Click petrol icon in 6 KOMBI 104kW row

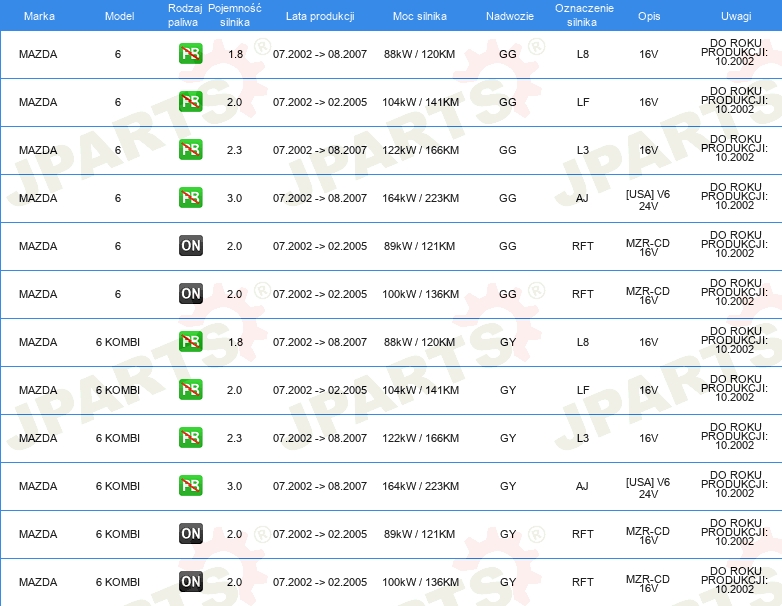pyautogui.click(x=191, y=389)
